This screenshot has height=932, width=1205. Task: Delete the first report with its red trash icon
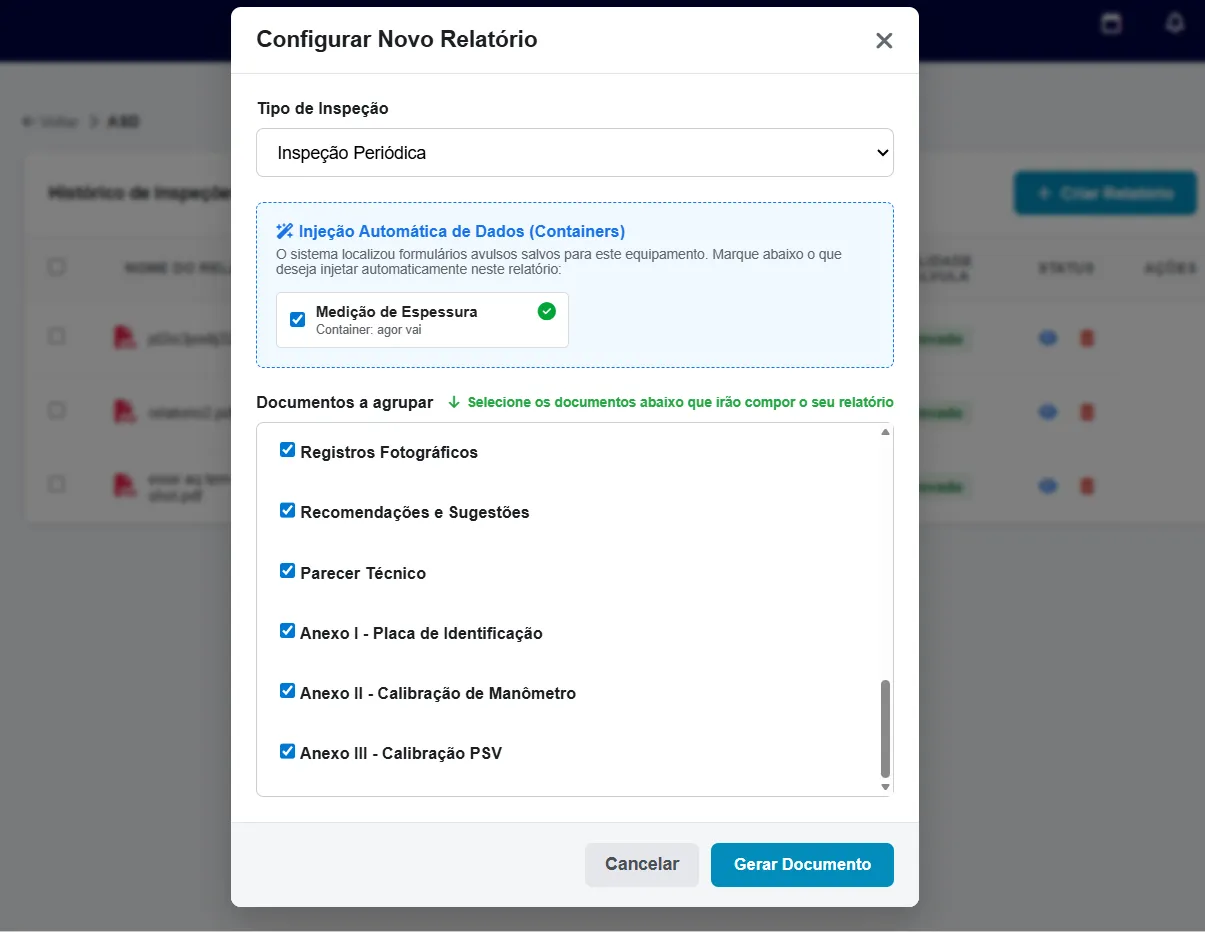[1086, 338]
